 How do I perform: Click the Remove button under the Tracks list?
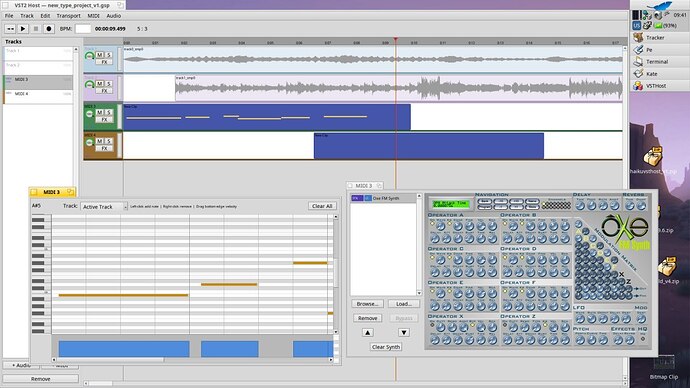click(x=40, y=379)
